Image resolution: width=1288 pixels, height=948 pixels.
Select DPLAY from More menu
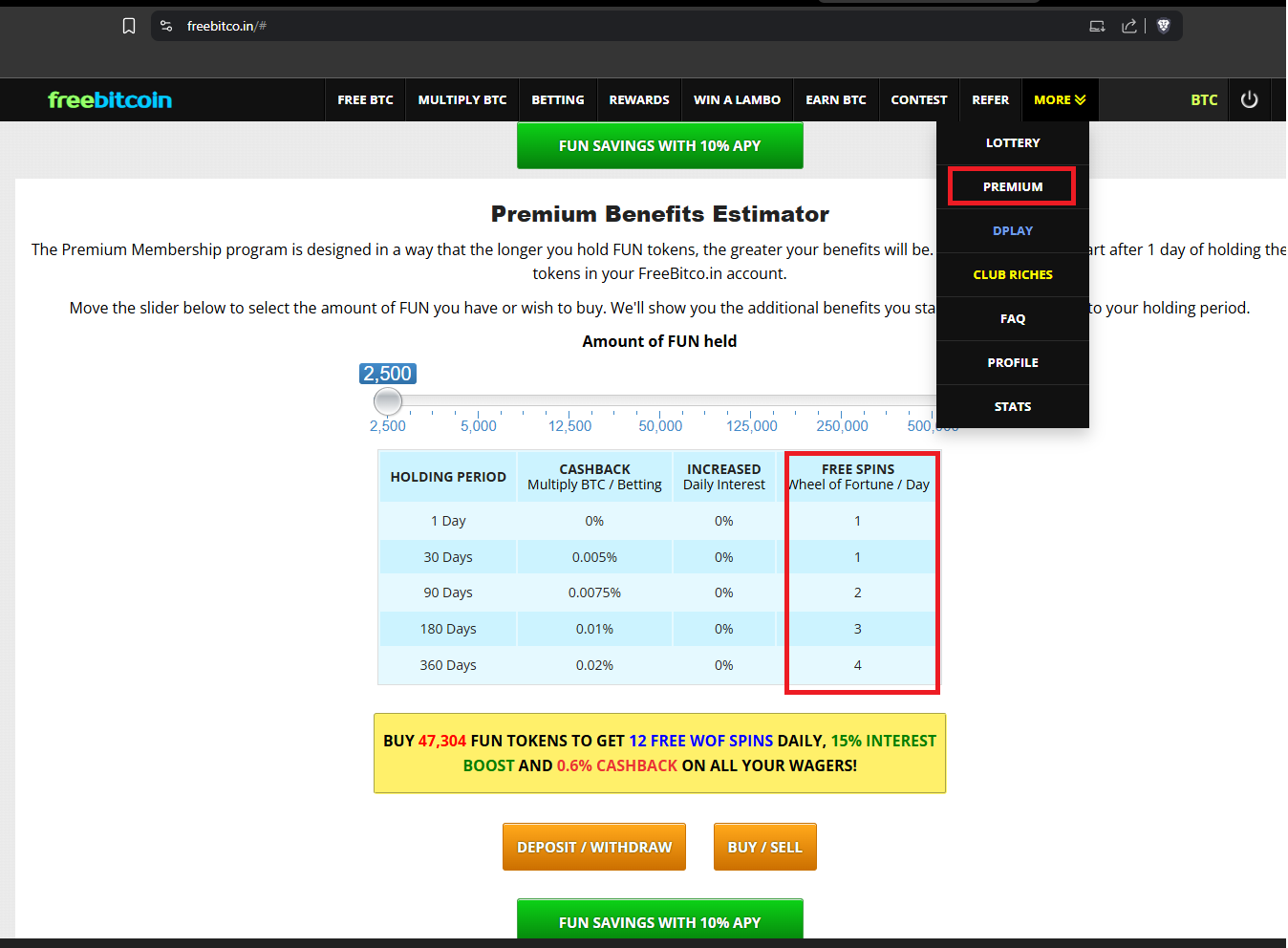[1013, 230]
